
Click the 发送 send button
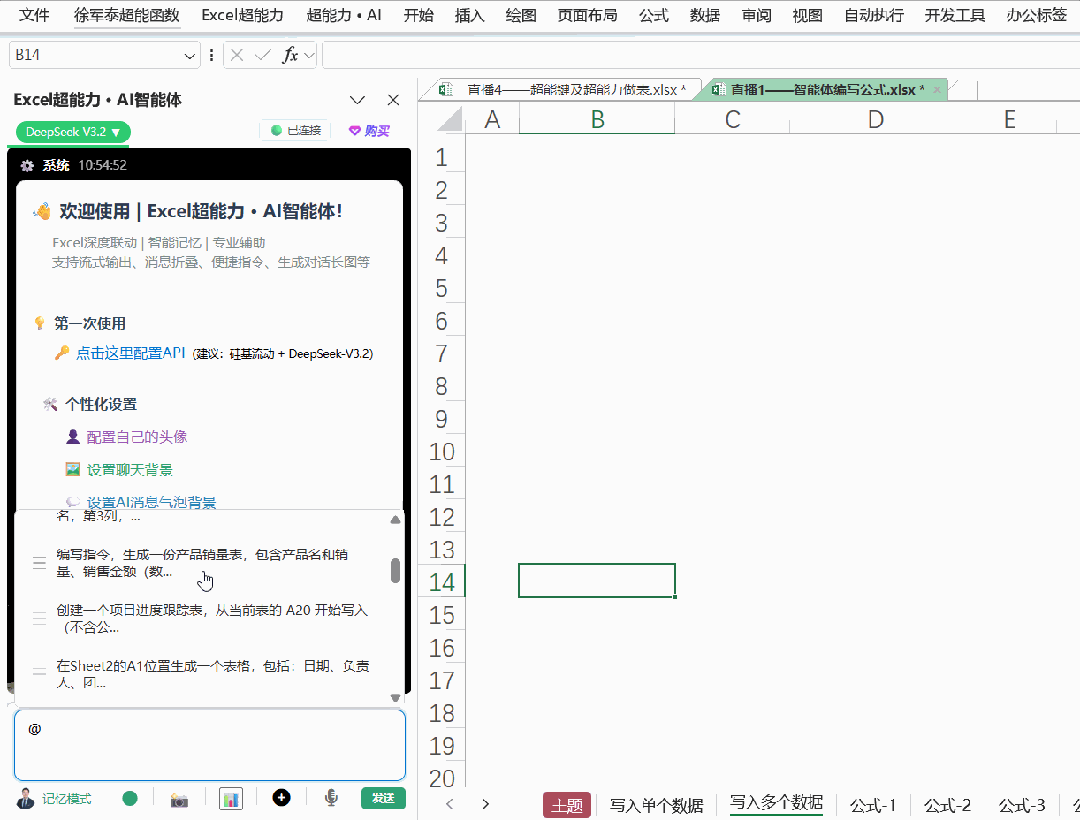pyautogui.click(x=383, y=798)
